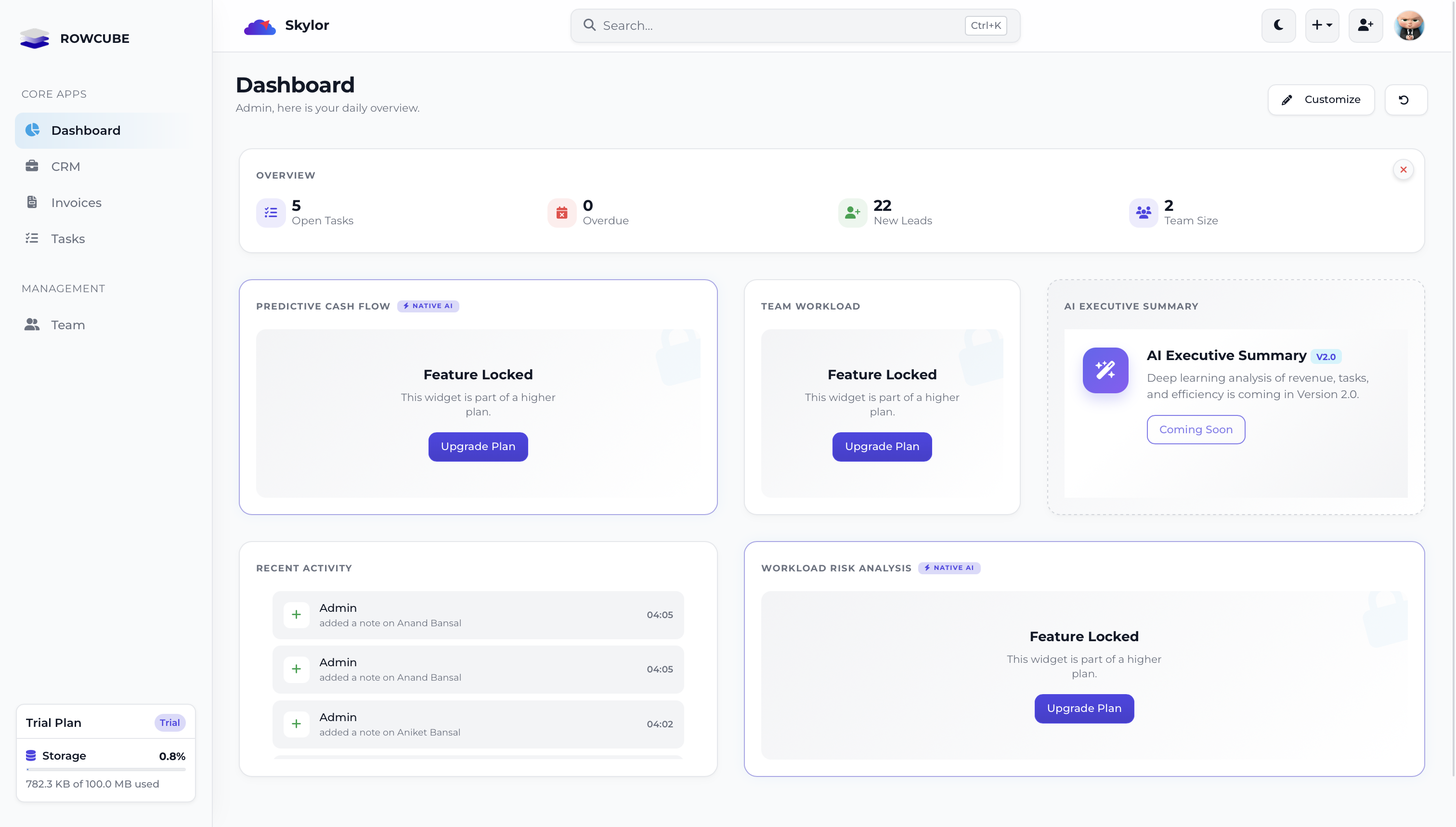
Task: Open the add-user icon in the top bar
Action: click(1365, 25)
